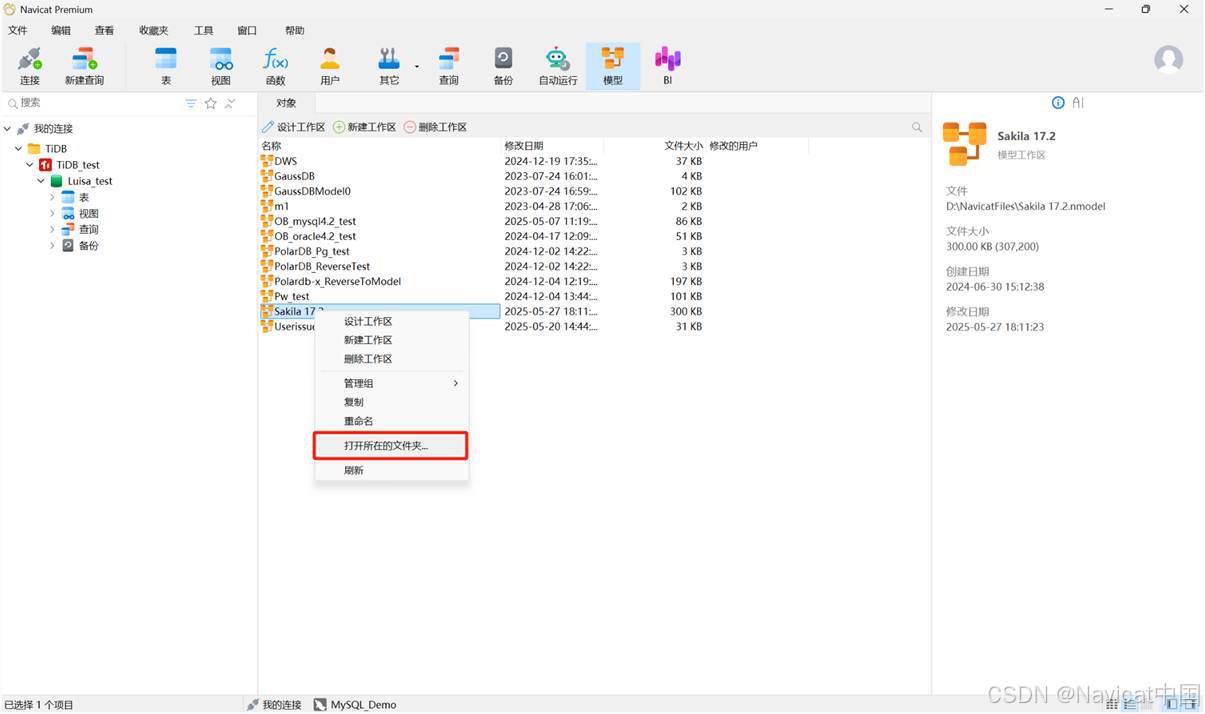Choose 复制 in context menu
This screenshot has width=1205, height=714.
tap(391, 402)
